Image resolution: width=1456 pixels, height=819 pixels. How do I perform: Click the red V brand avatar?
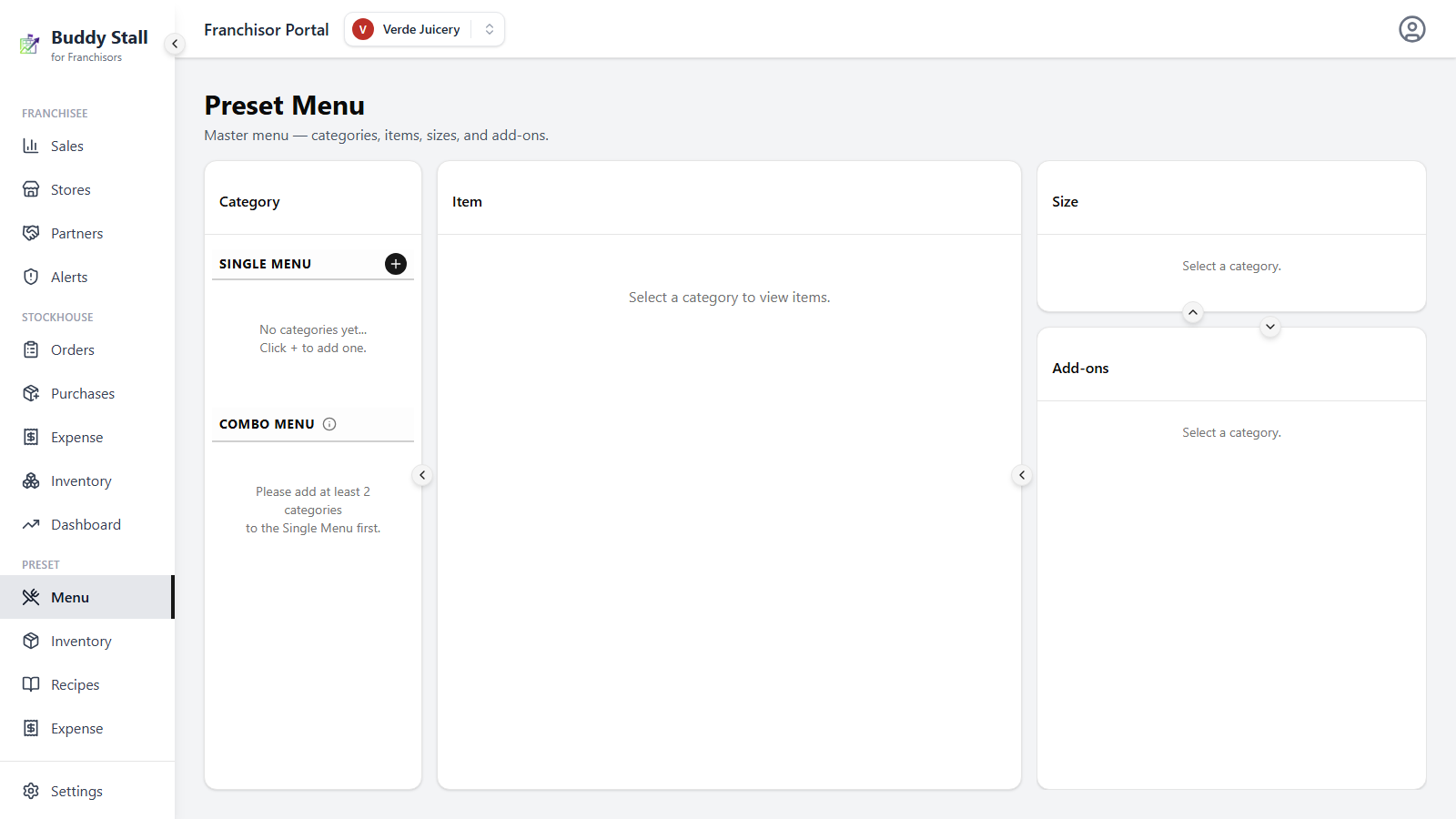[x=363, y=29]
